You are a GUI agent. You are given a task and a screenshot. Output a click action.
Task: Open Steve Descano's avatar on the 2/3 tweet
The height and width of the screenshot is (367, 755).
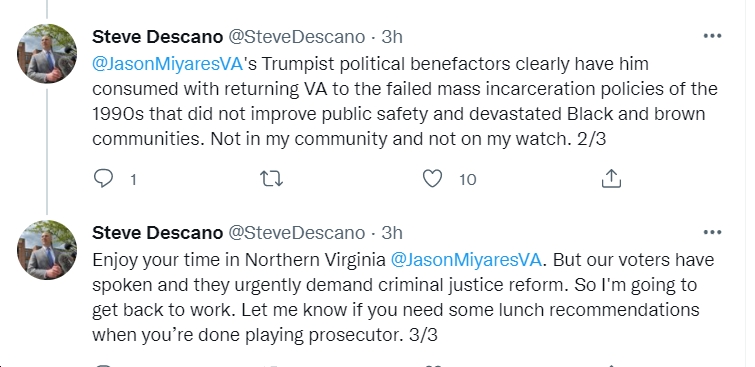tap(47, 53)
